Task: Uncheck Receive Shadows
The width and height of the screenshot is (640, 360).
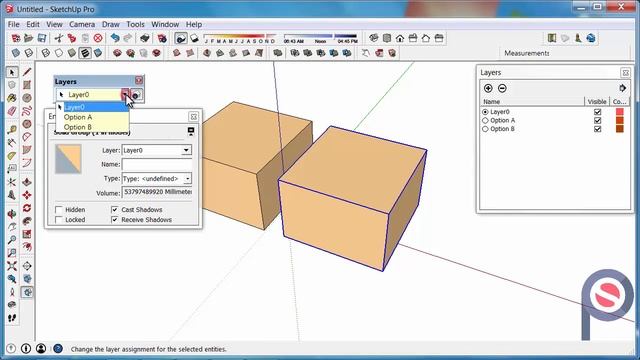Action: 114,220
